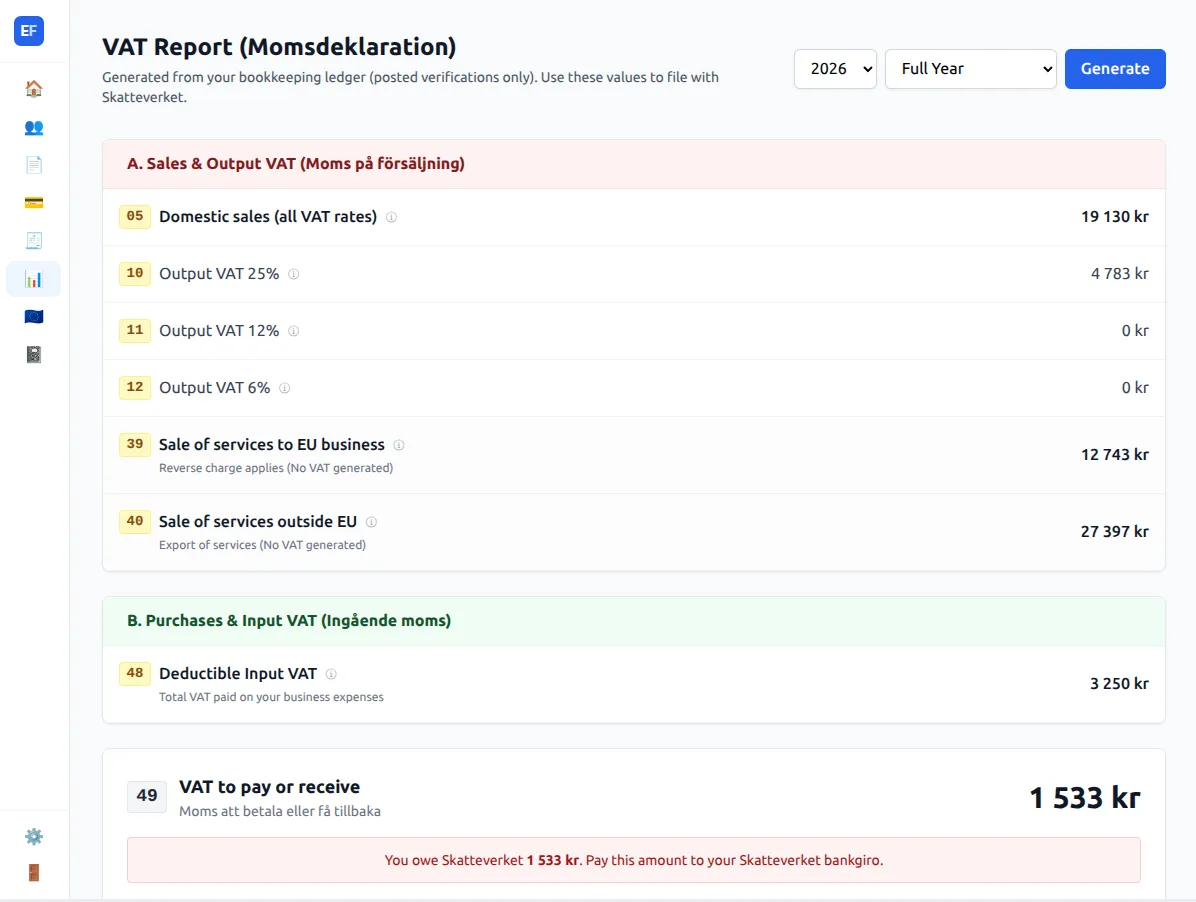Open the Reports bar chart icon
This screenshot has width=1196, height=902.
coord(34,279)
